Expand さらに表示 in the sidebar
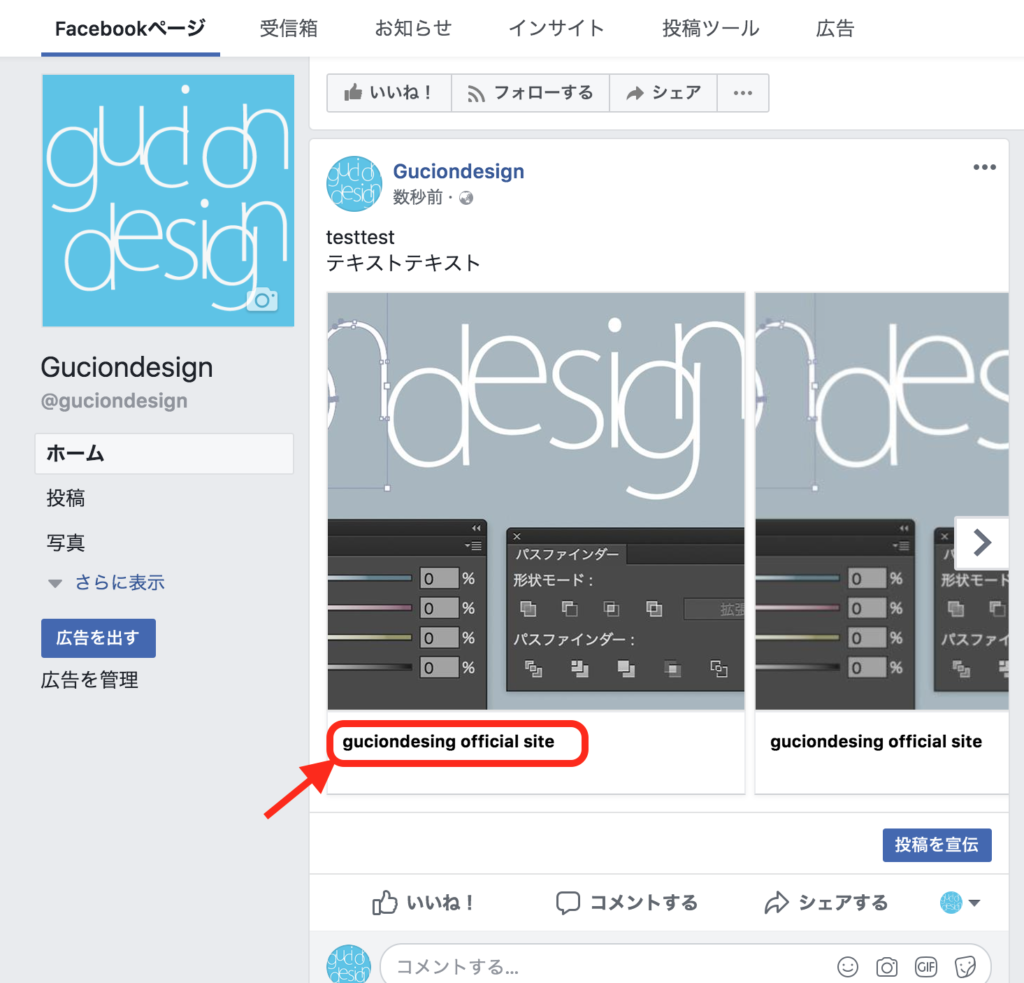The width and height of the screenshot is (1024, 983). point(119,583)
